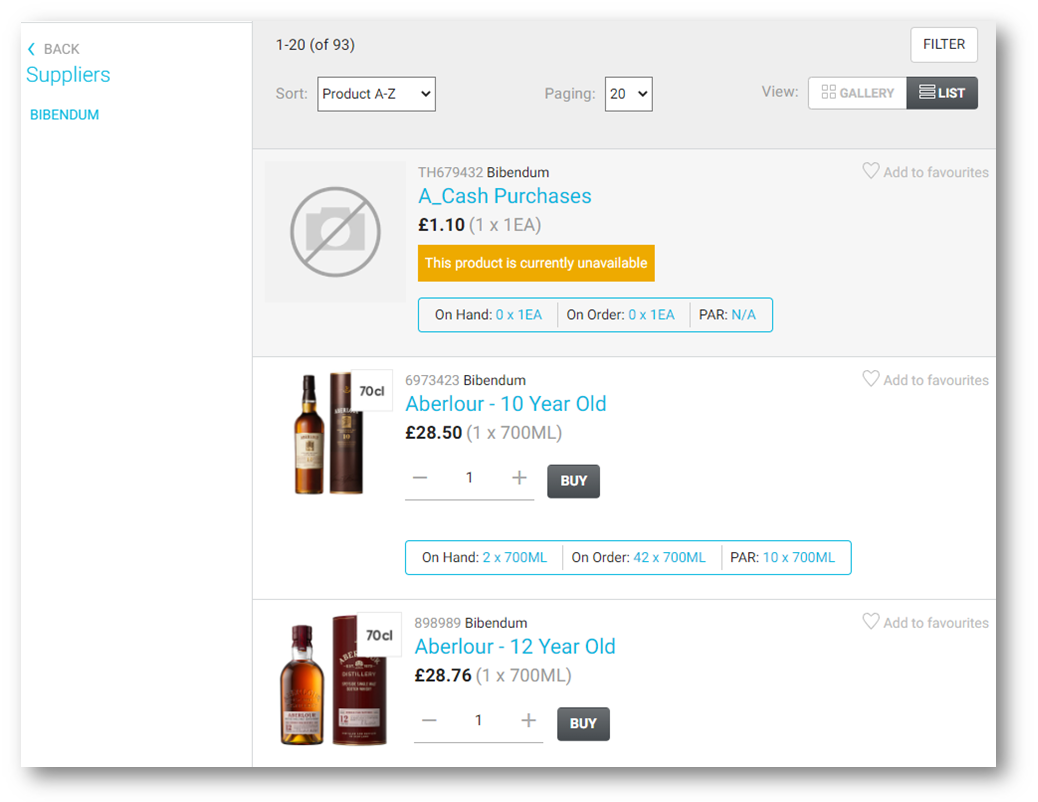Viewport: 1038px width, 802px height.
Task: Switch to Gallery view
Action: point(857,93)
